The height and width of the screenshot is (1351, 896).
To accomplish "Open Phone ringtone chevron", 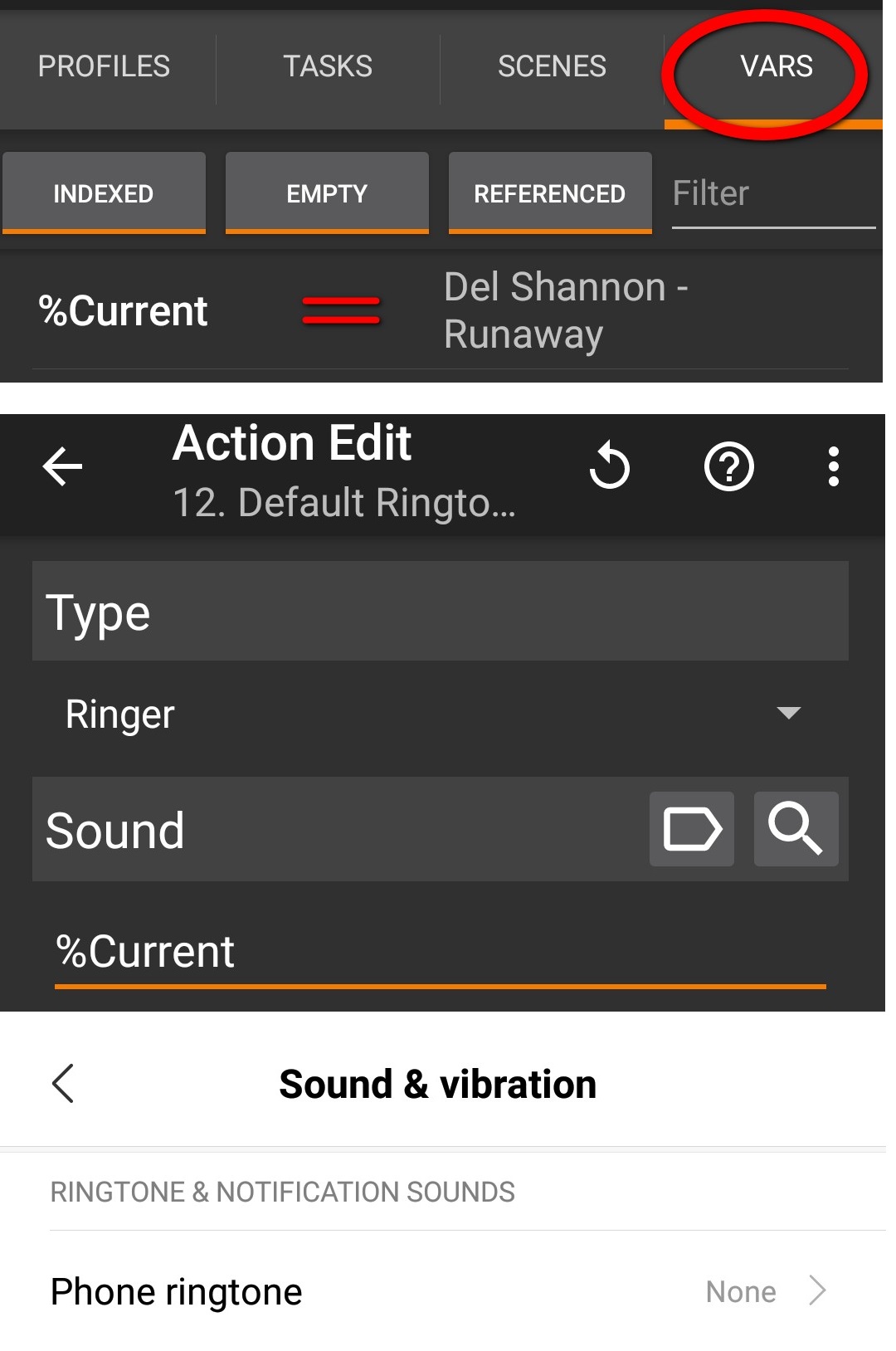I will (817, 1291).
